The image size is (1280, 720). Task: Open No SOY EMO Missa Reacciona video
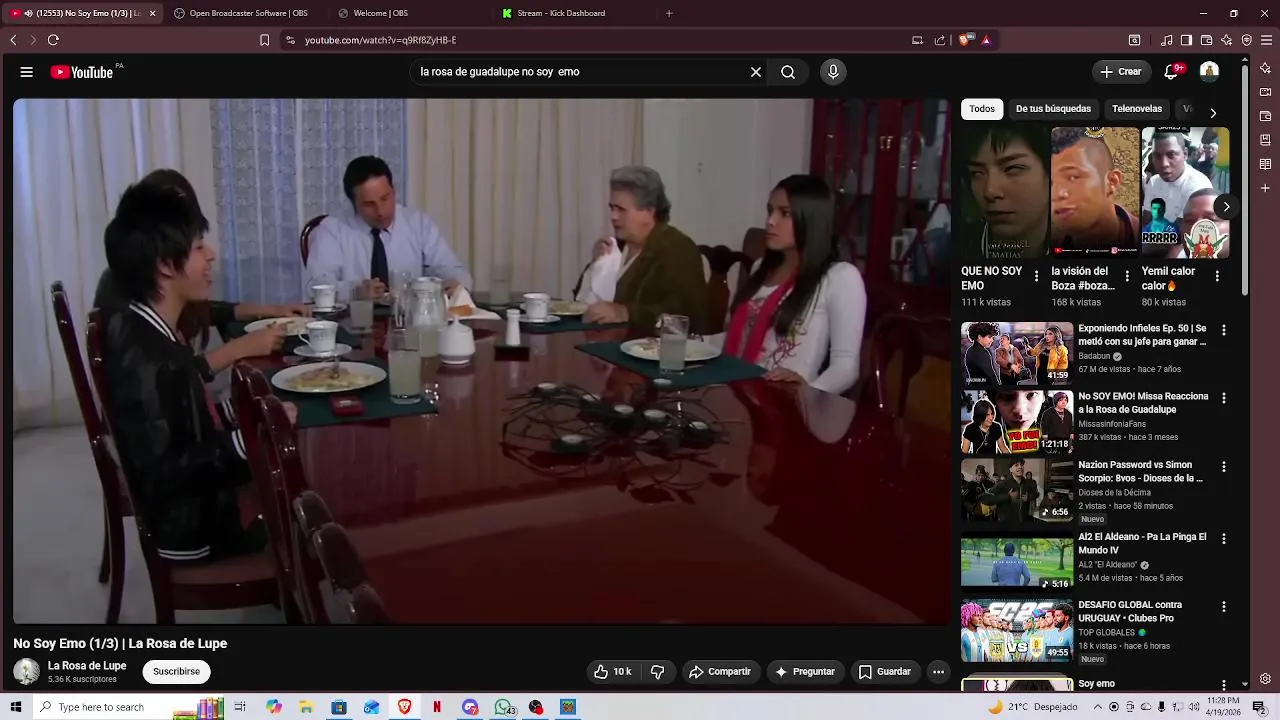[x=1017, y=422]
